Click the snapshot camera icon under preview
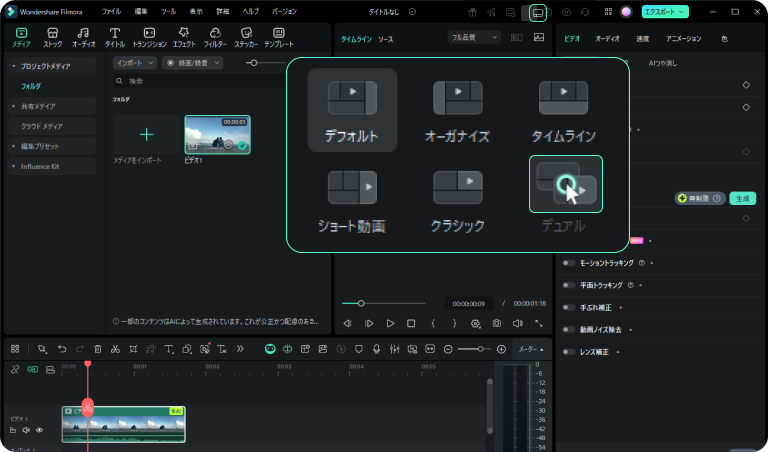 [x=496, y=324]
